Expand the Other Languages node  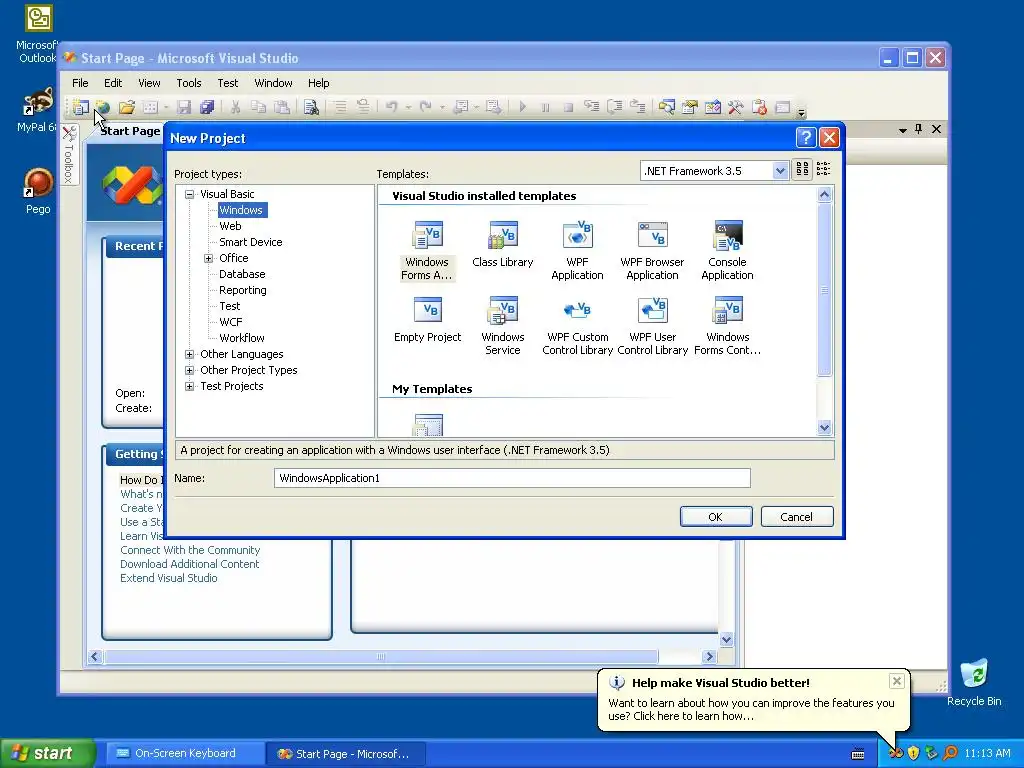pyautogui.click(x=189, y=354)
